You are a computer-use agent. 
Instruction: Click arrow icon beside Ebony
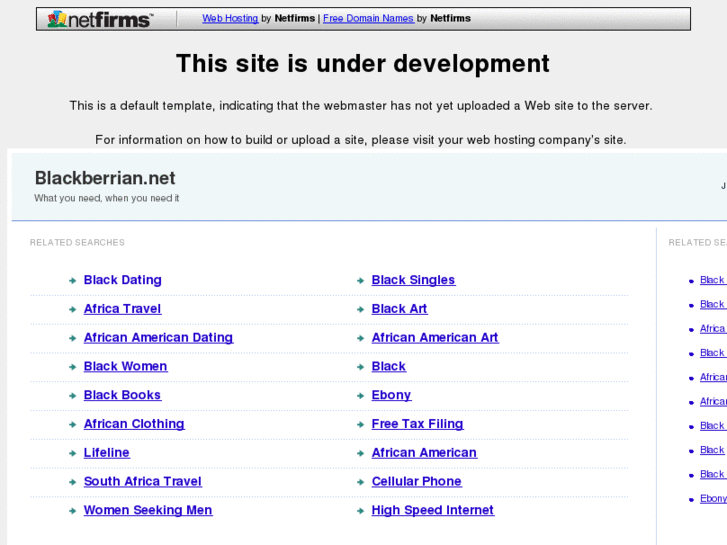[360, 396]
